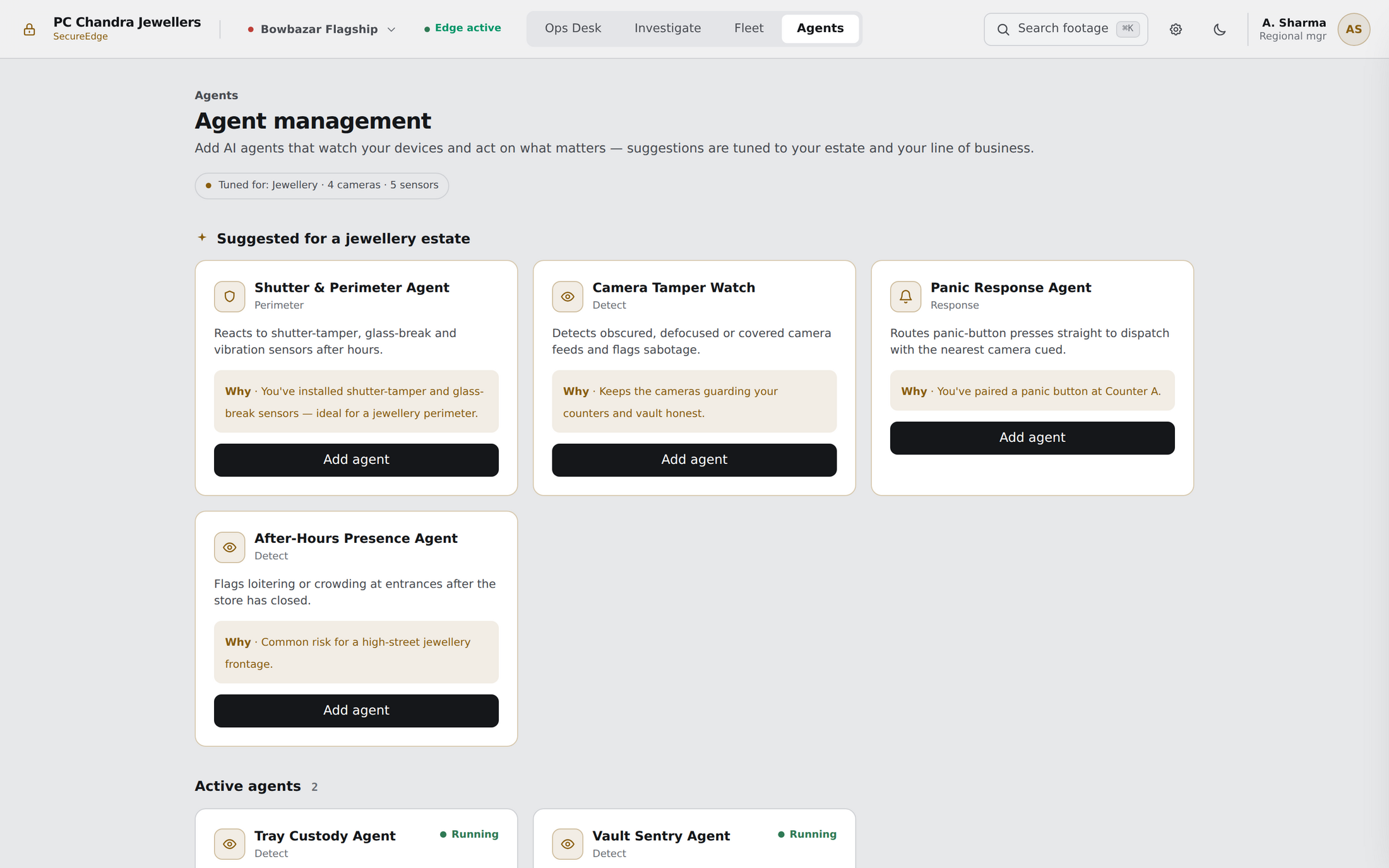Click the Edge active status indicator
This screenshot has height=868, width=1389.
click(x=463, y=28)
